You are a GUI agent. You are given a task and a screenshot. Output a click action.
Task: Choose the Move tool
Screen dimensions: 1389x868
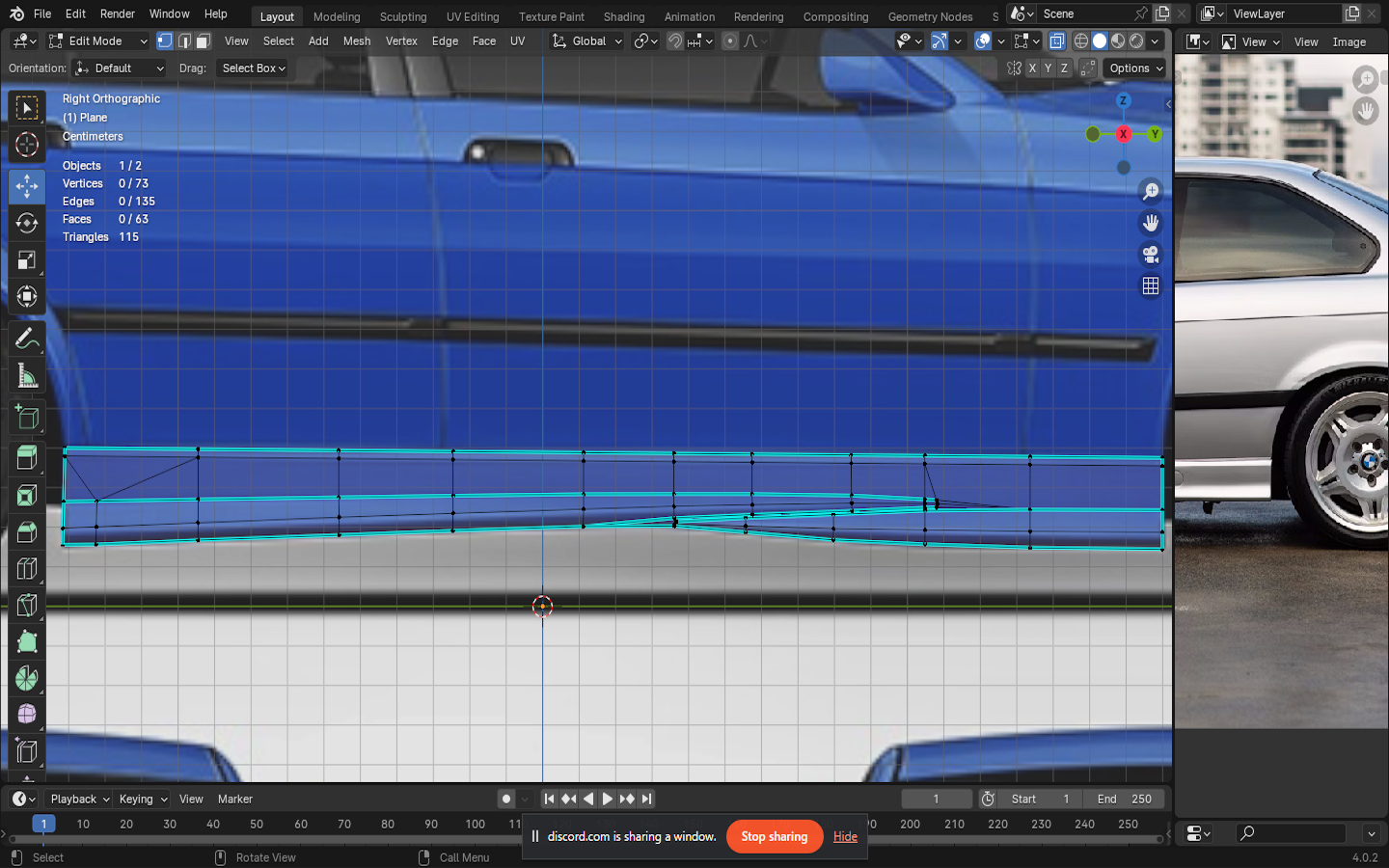point(27,186)
